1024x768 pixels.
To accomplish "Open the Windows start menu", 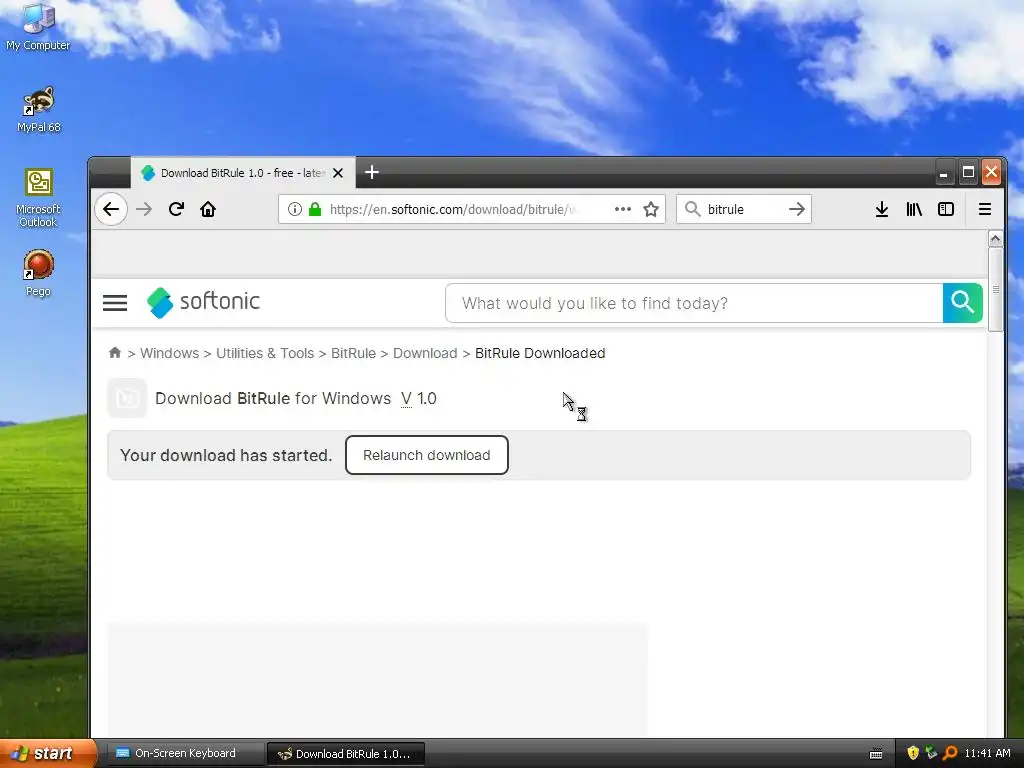I will (x=47, y=753).
